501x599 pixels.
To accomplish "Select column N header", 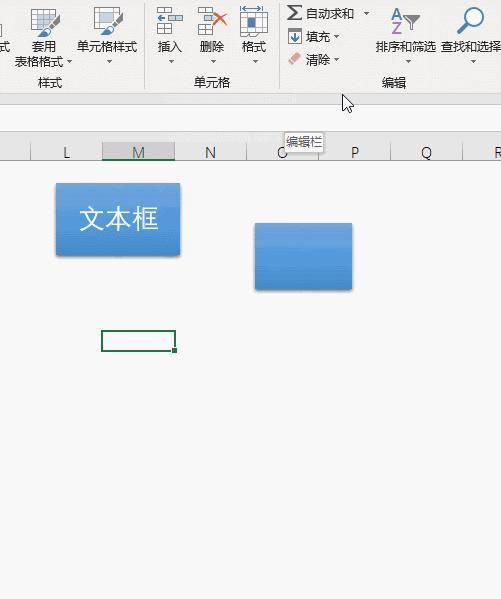I will [211, 152].
